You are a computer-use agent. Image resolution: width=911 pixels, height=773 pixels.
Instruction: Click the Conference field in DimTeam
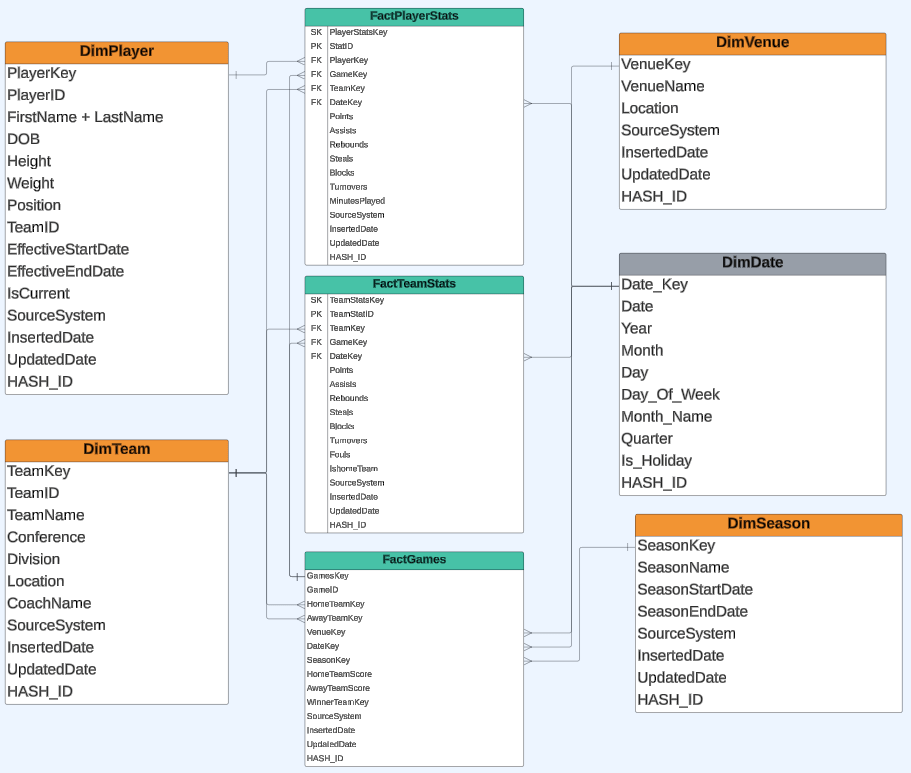click(x=117, y=538)
